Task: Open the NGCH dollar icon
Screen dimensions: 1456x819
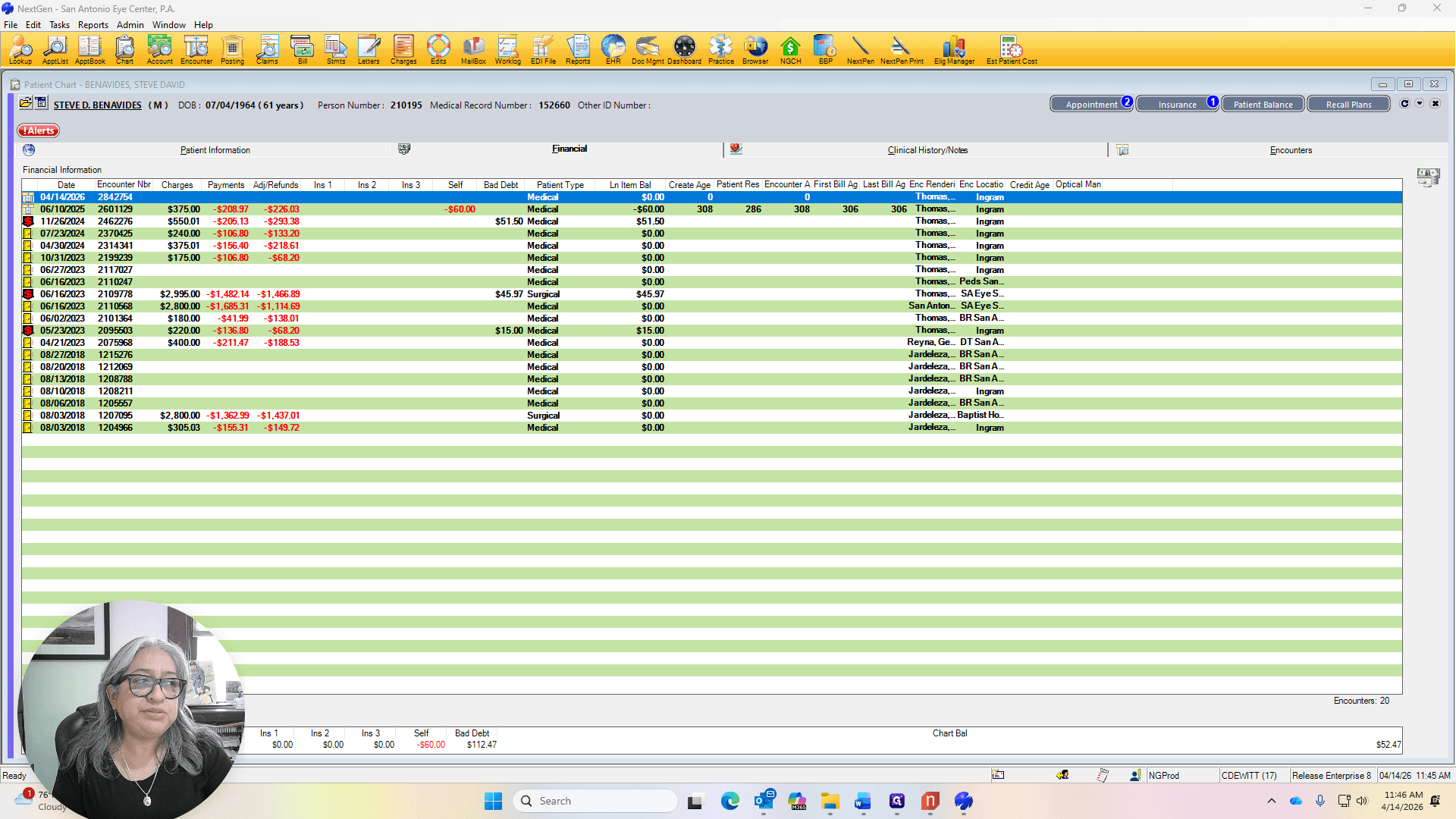Action: point(790,49)
